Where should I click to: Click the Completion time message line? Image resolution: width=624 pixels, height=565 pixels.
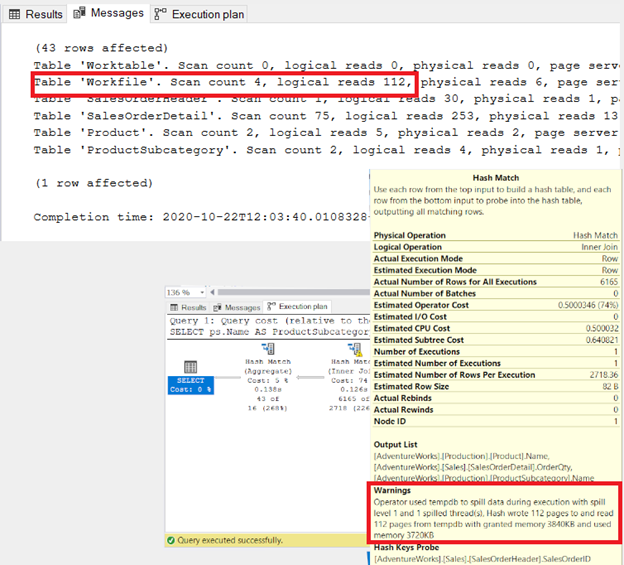[202, 217]
